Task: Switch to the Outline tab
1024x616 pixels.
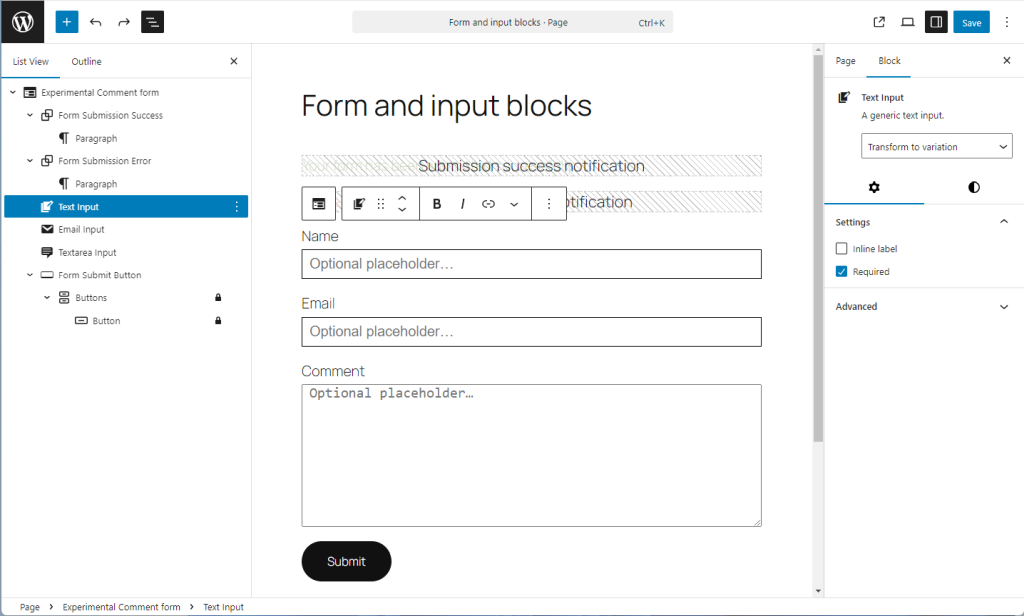Action: tap(85, 61)
